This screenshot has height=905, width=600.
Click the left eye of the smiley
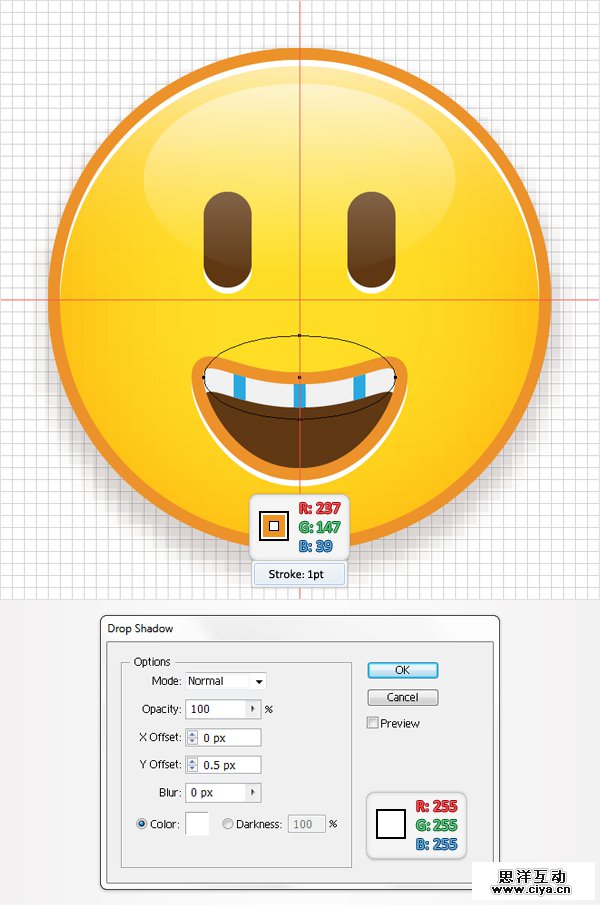point(227,238)
